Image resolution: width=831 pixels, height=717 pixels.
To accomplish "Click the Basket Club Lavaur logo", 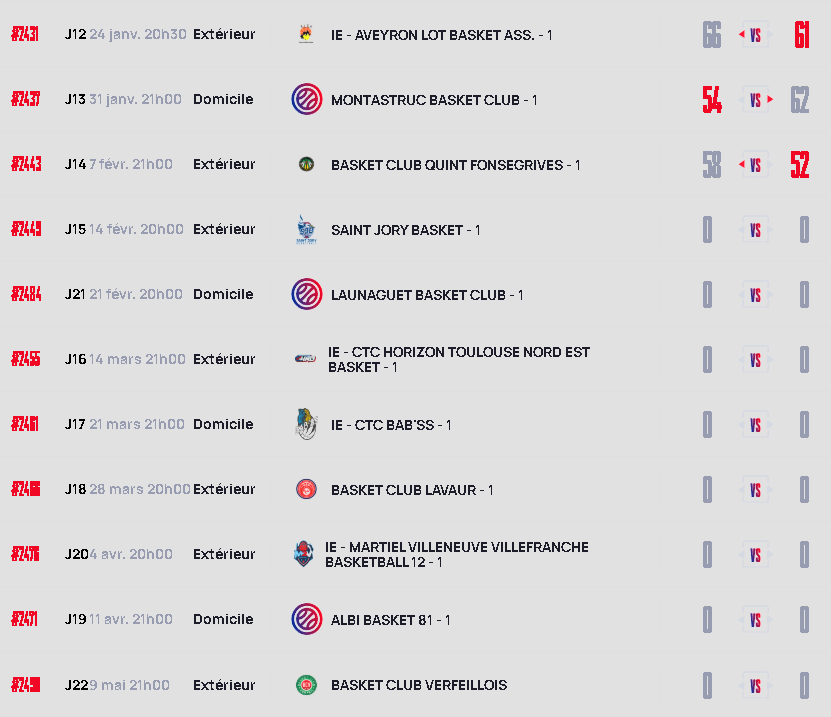I will 306,490.
